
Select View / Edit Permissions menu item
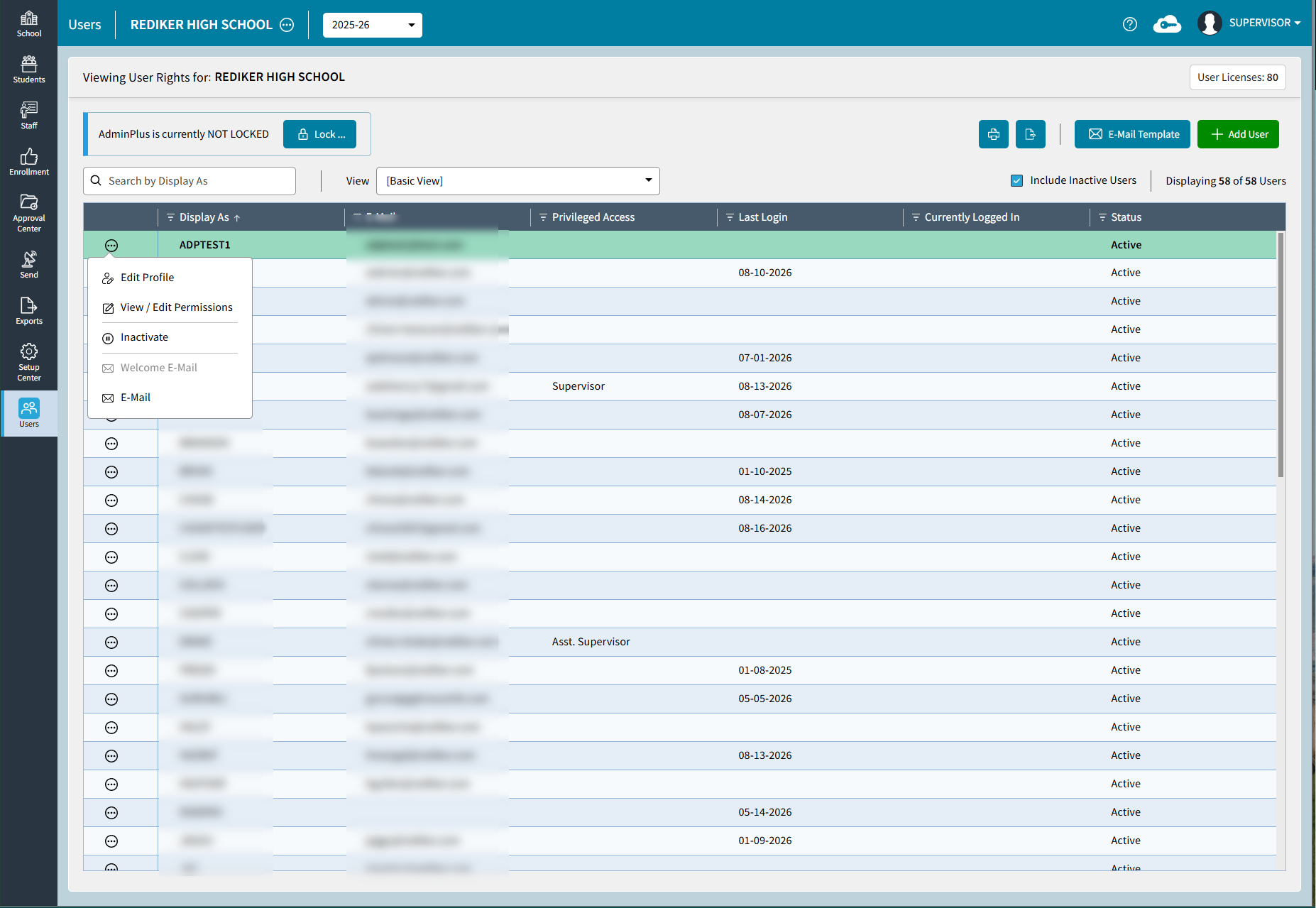(170, 307)
